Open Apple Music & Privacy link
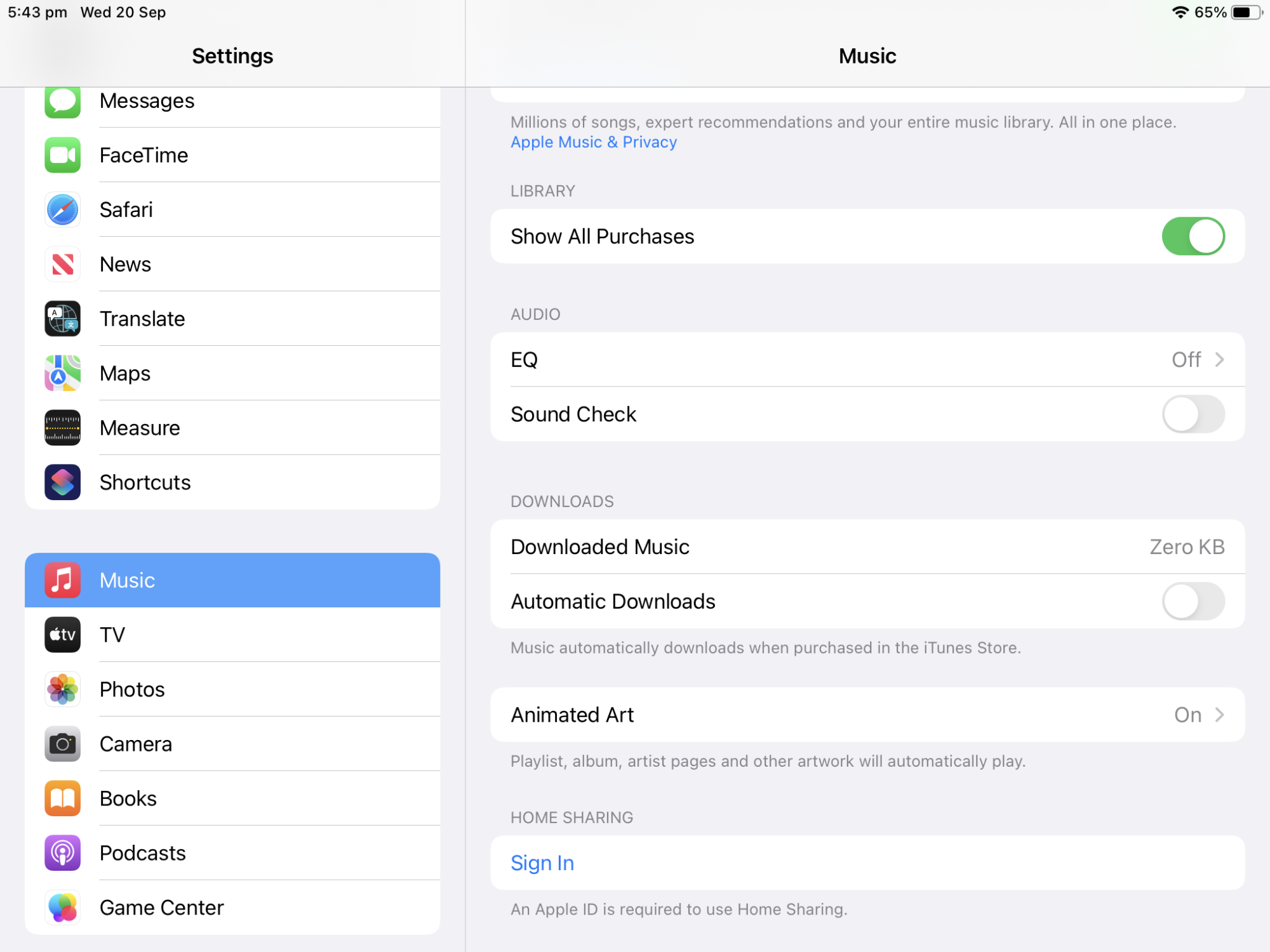This screenshot has height=952, width=1270. click(593, 142)
